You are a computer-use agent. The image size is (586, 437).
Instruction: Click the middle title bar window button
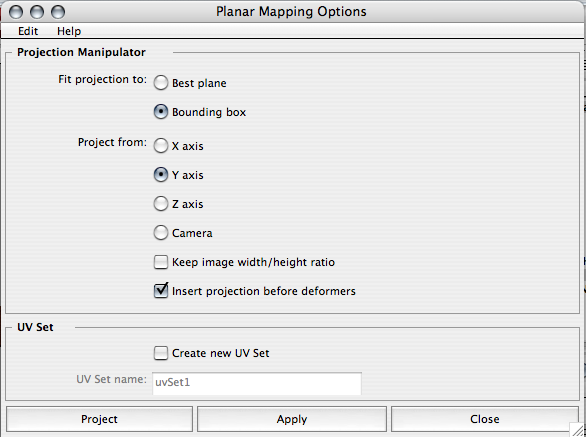(37, 12)
